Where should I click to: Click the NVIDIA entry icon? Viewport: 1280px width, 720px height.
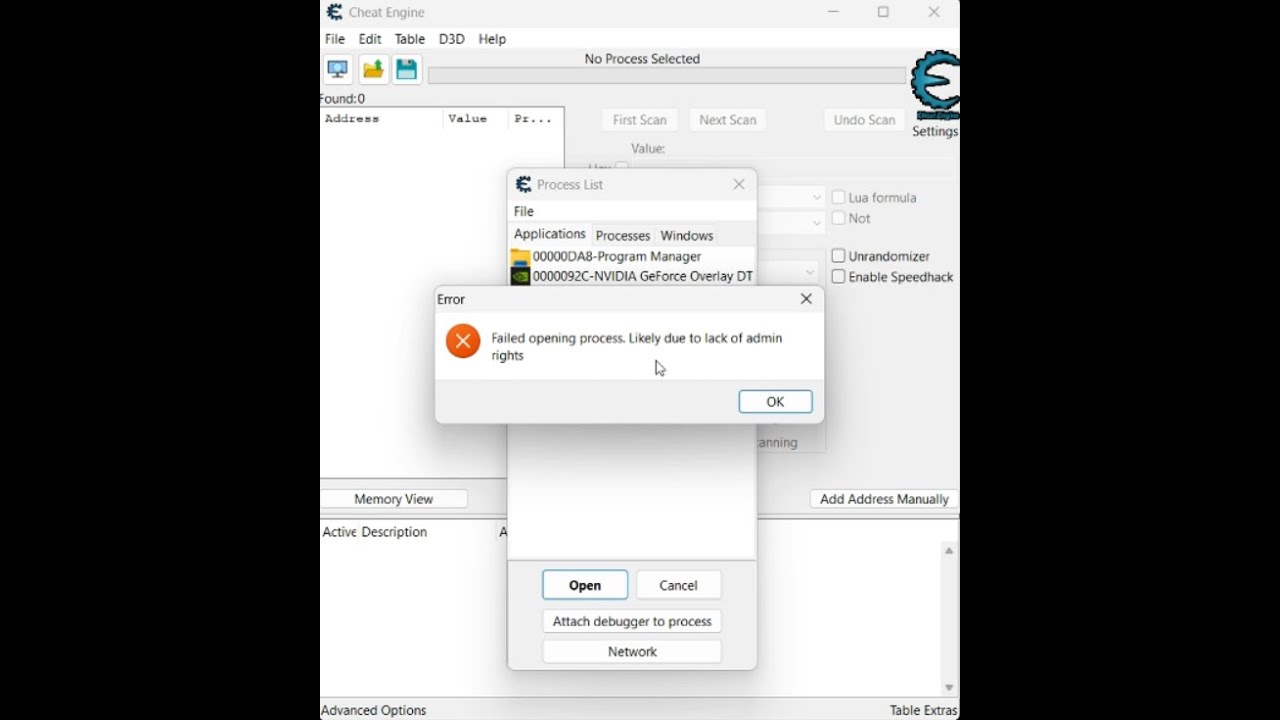click(x=520, y=276)
